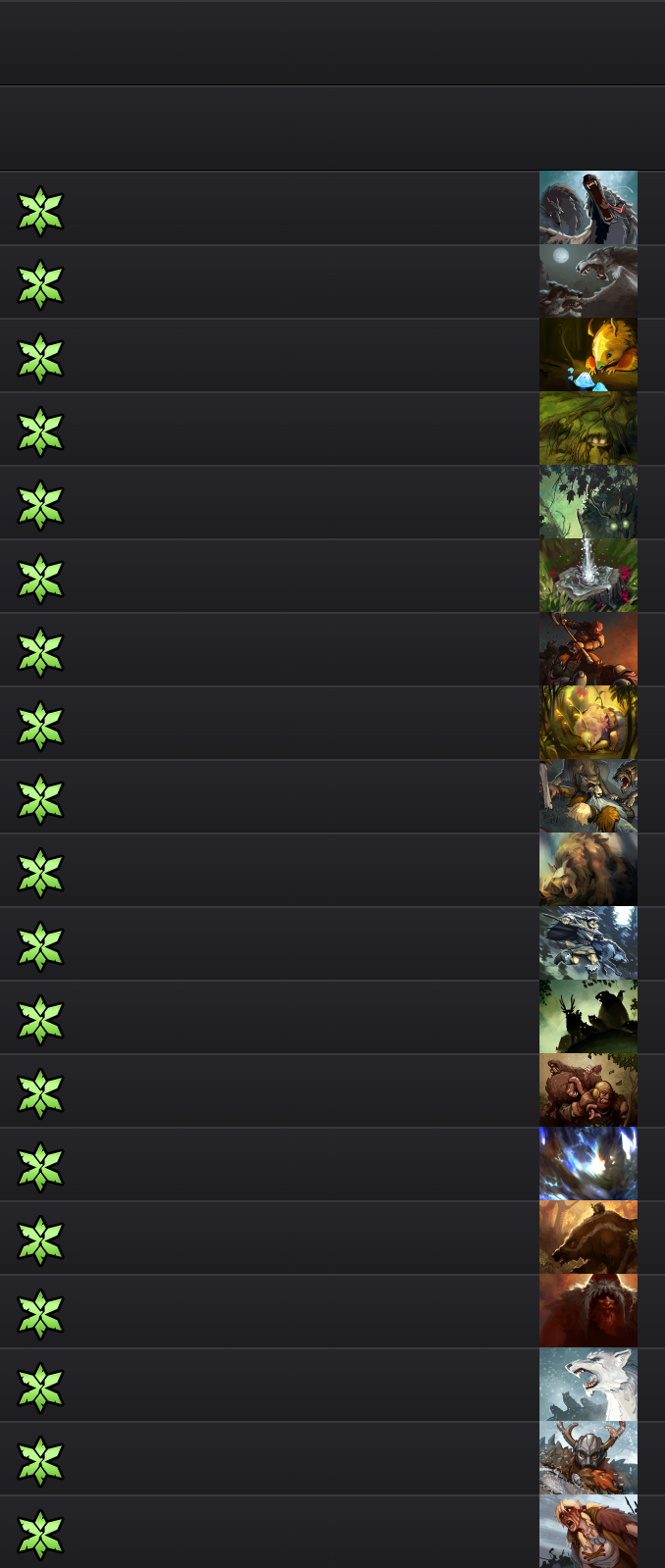This screenshot has width=665, height=1568.
Task: Open the howling wolves under moon thumbnail
Action: coord(588,281)
